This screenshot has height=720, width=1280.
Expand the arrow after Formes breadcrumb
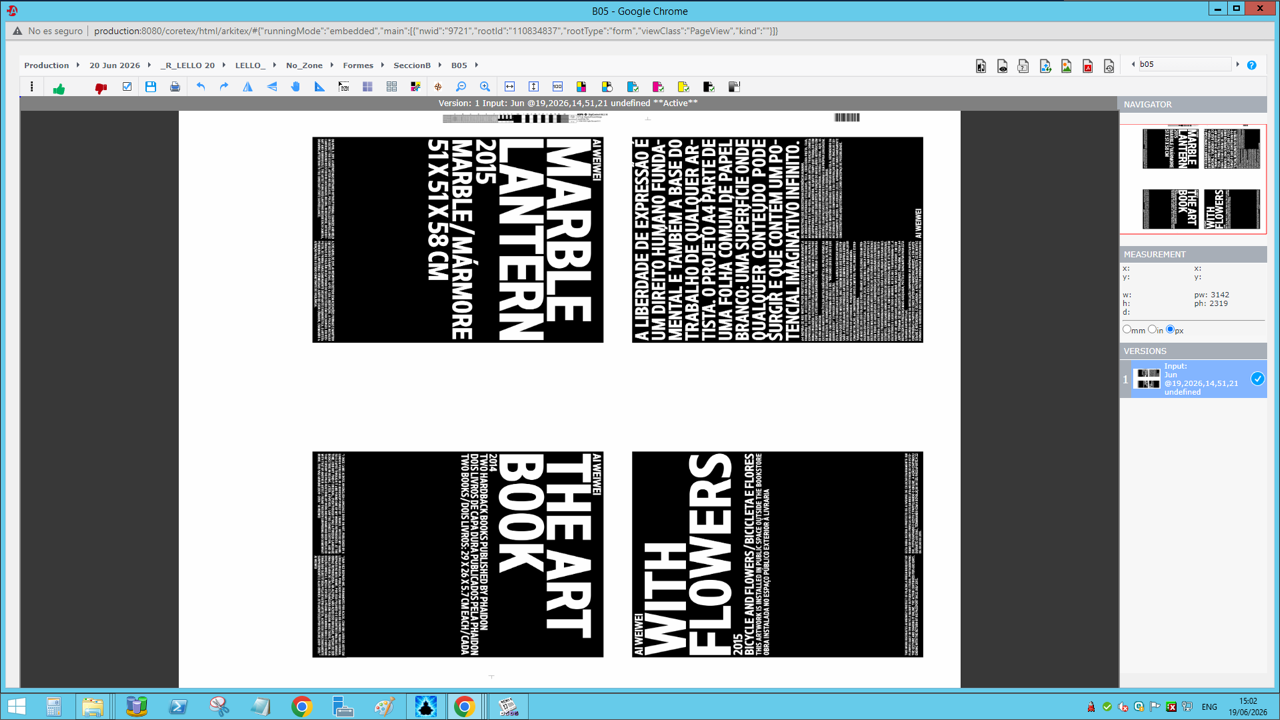[x=383, y=65]
